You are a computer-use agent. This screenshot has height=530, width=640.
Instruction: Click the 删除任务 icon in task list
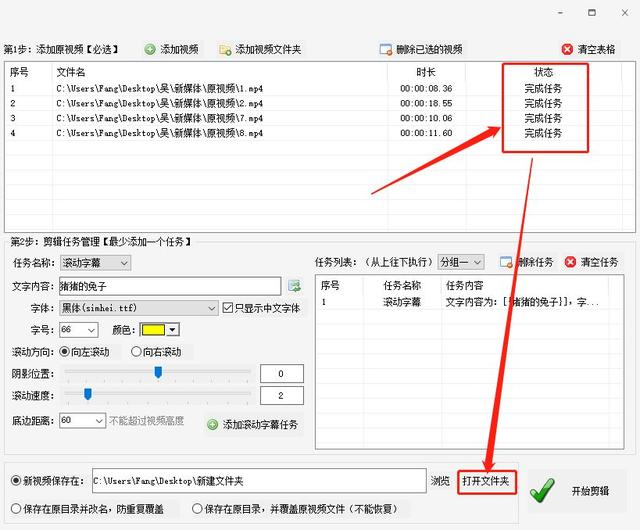pos(506,262)
